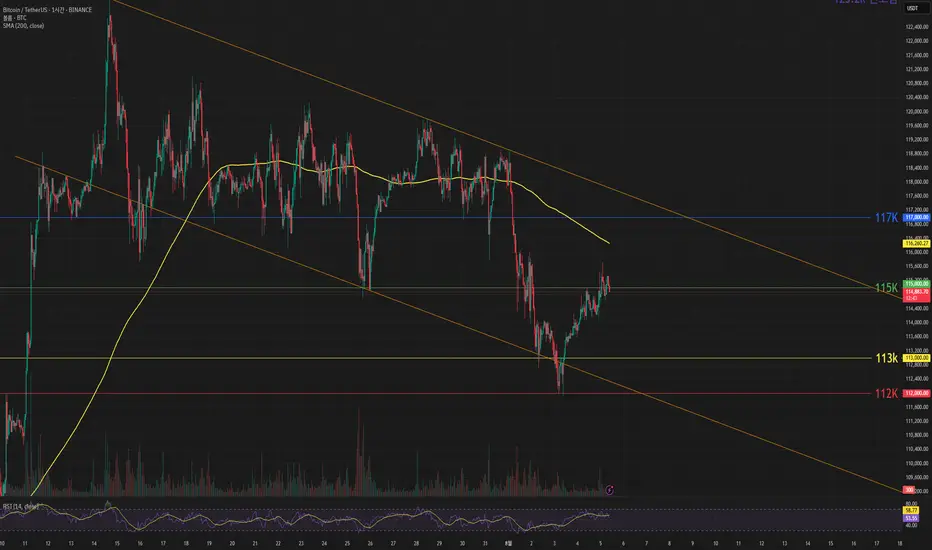The height and width of the screenshot is (550, 932).
Task: Click the Bitcoin / TetherUS symbol title
Action: (x=47, y=10)
